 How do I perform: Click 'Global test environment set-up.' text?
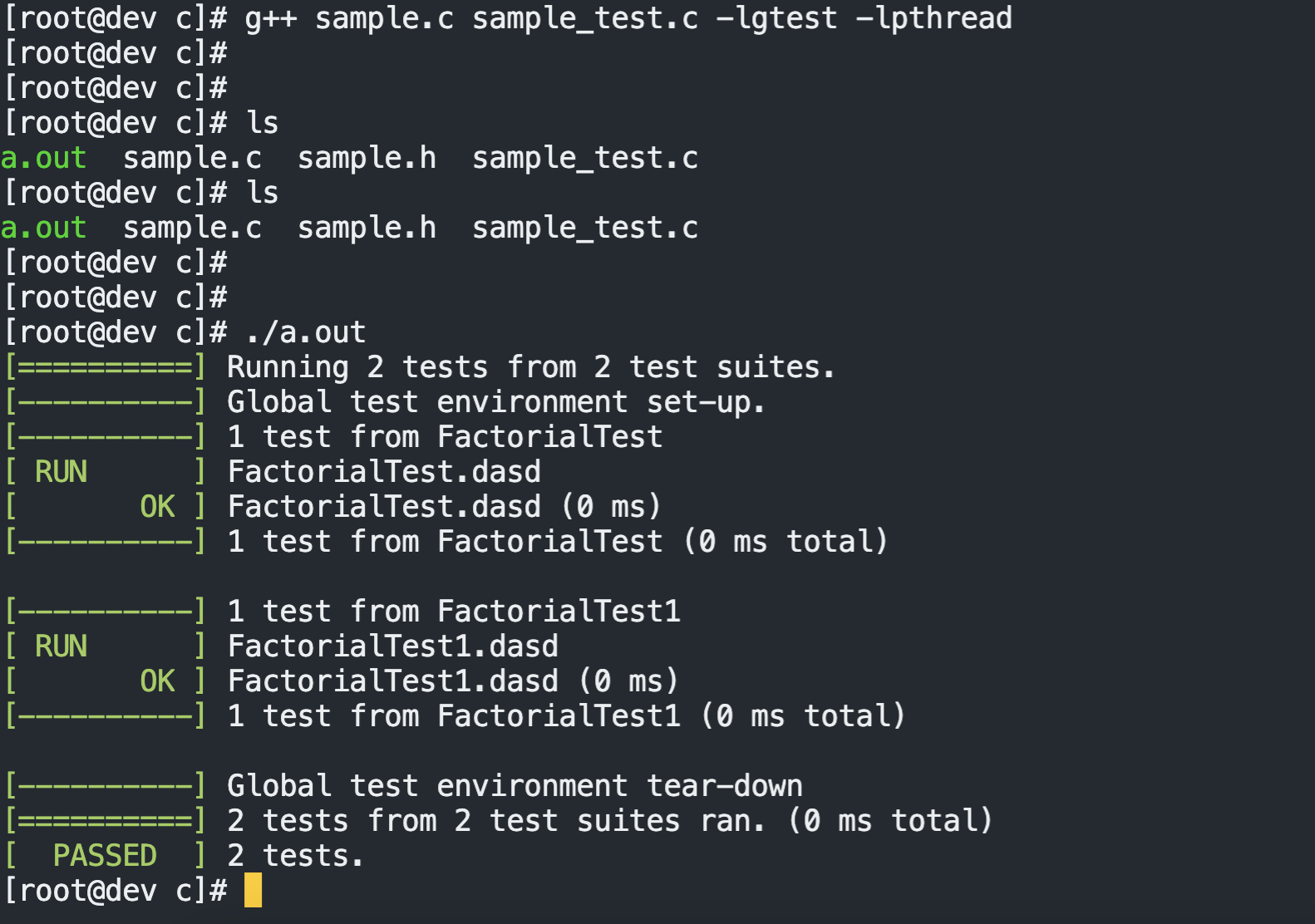pos(495,402)
